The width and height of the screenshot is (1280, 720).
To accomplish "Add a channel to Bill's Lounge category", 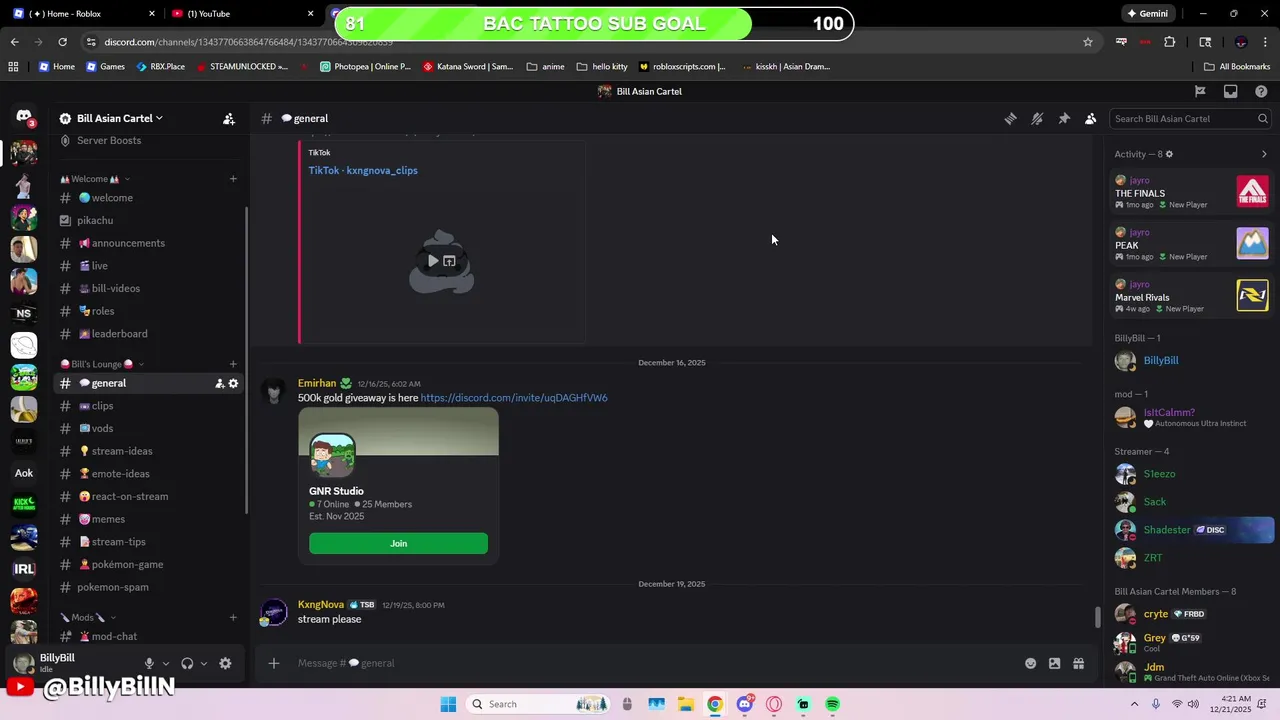I will pos(233,364).
